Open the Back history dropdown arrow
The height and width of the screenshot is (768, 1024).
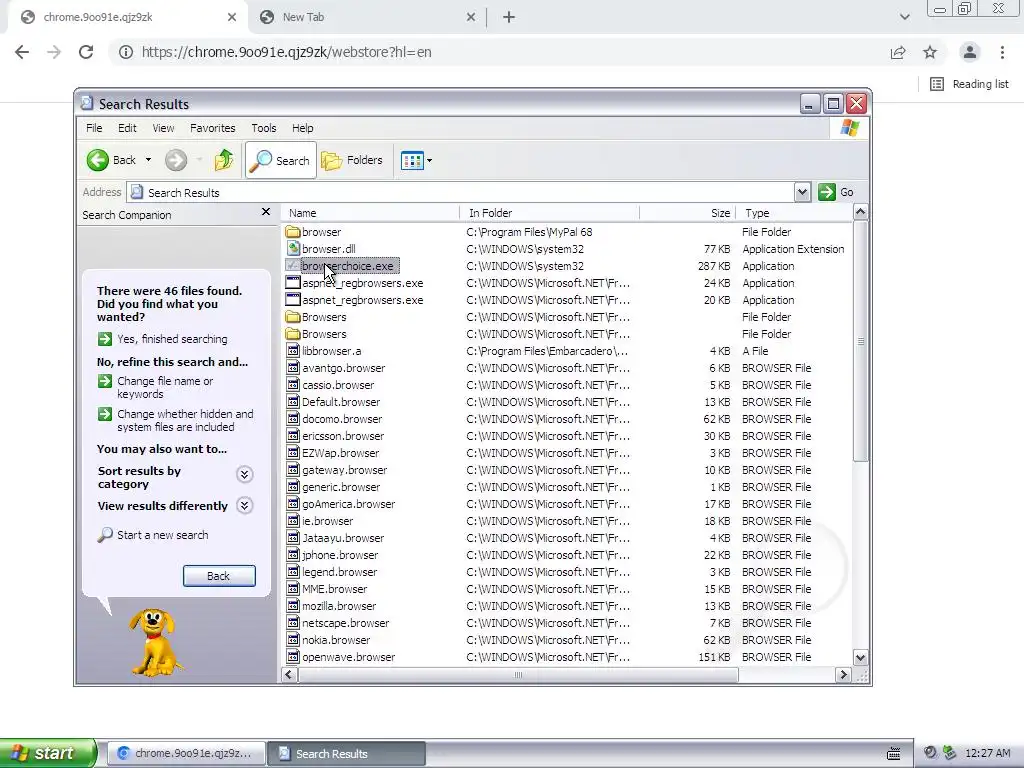click(148, 160)
